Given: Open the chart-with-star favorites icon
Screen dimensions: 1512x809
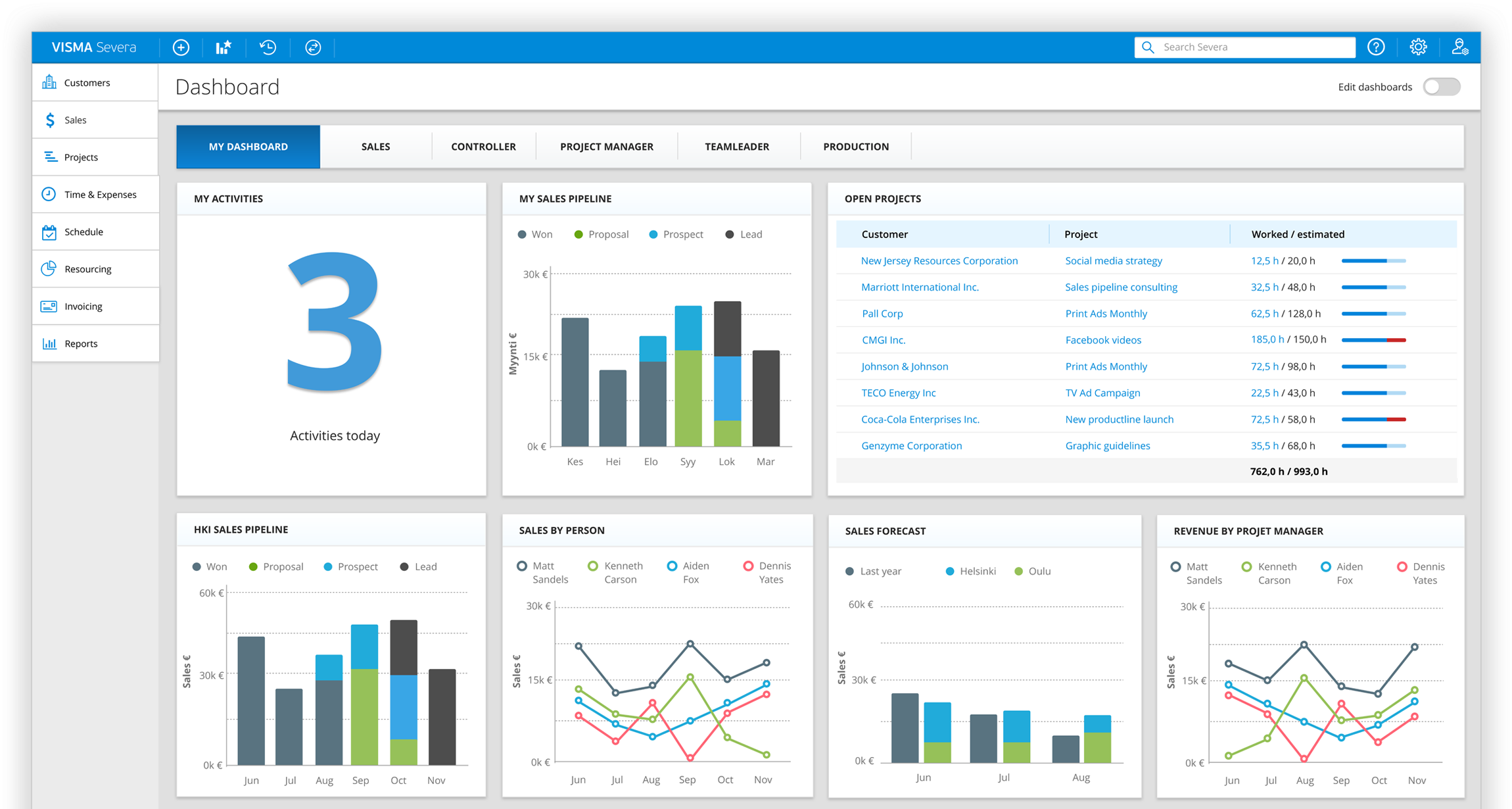Looking at the screenshot, I should click(224, 47).
